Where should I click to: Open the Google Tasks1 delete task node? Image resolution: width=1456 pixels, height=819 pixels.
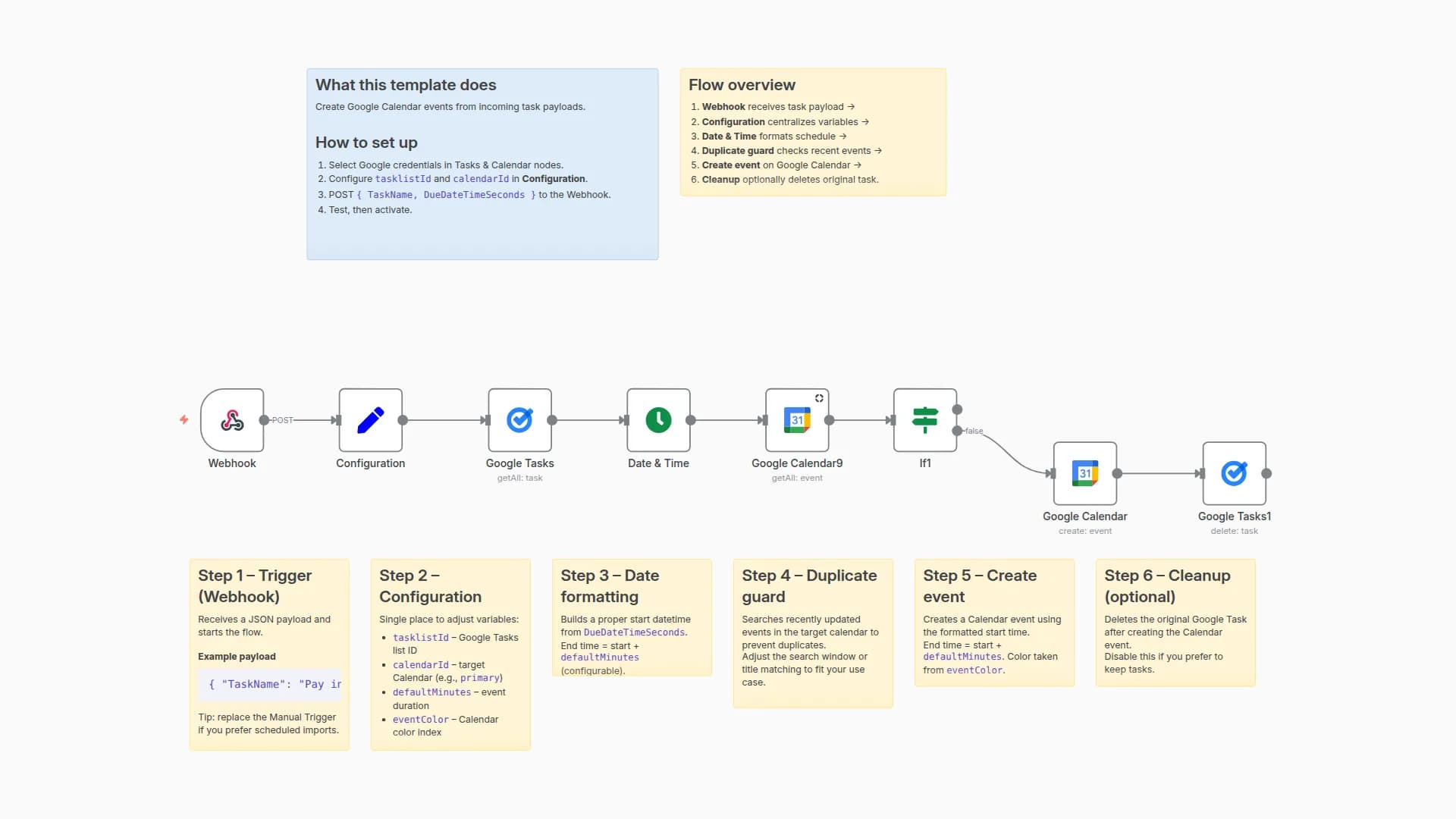coord(1234,474)
